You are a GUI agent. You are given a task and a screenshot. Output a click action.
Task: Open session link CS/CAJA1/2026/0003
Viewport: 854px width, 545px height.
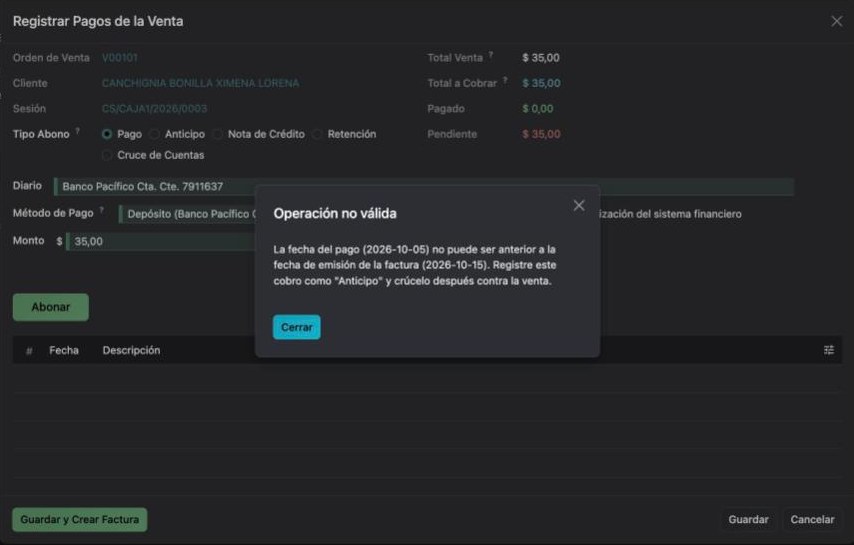(x=155, y=109)
